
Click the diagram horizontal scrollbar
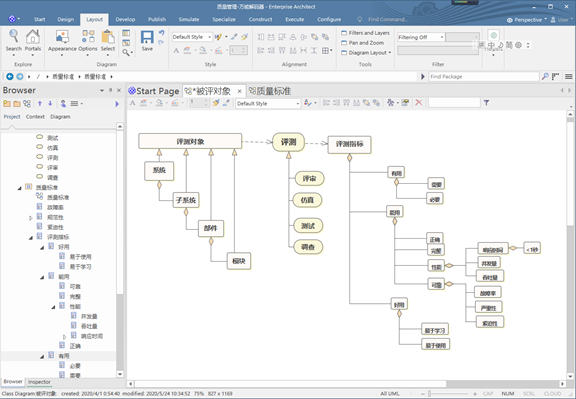pyautogui.click(x=290, y=384)
